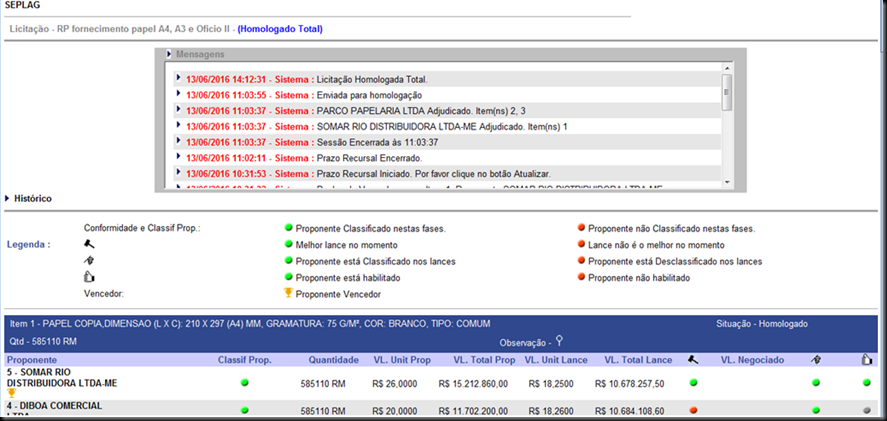Click value 'R$ 11.702.200,00'
The image size is (887, 421).
(473, 411)
